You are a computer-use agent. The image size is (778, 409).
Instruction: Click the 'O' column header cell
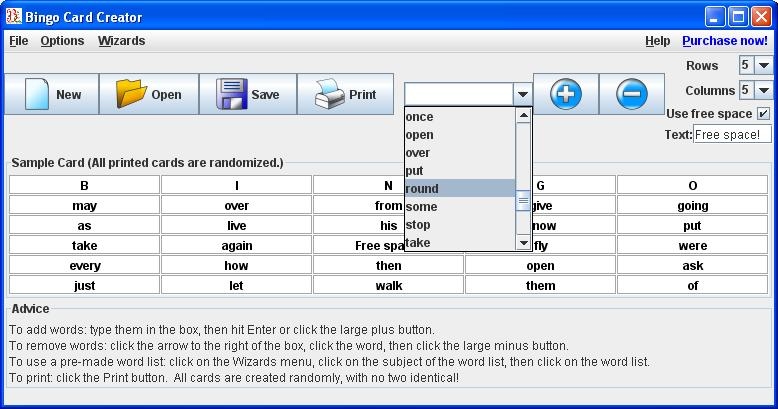point(693,185)
